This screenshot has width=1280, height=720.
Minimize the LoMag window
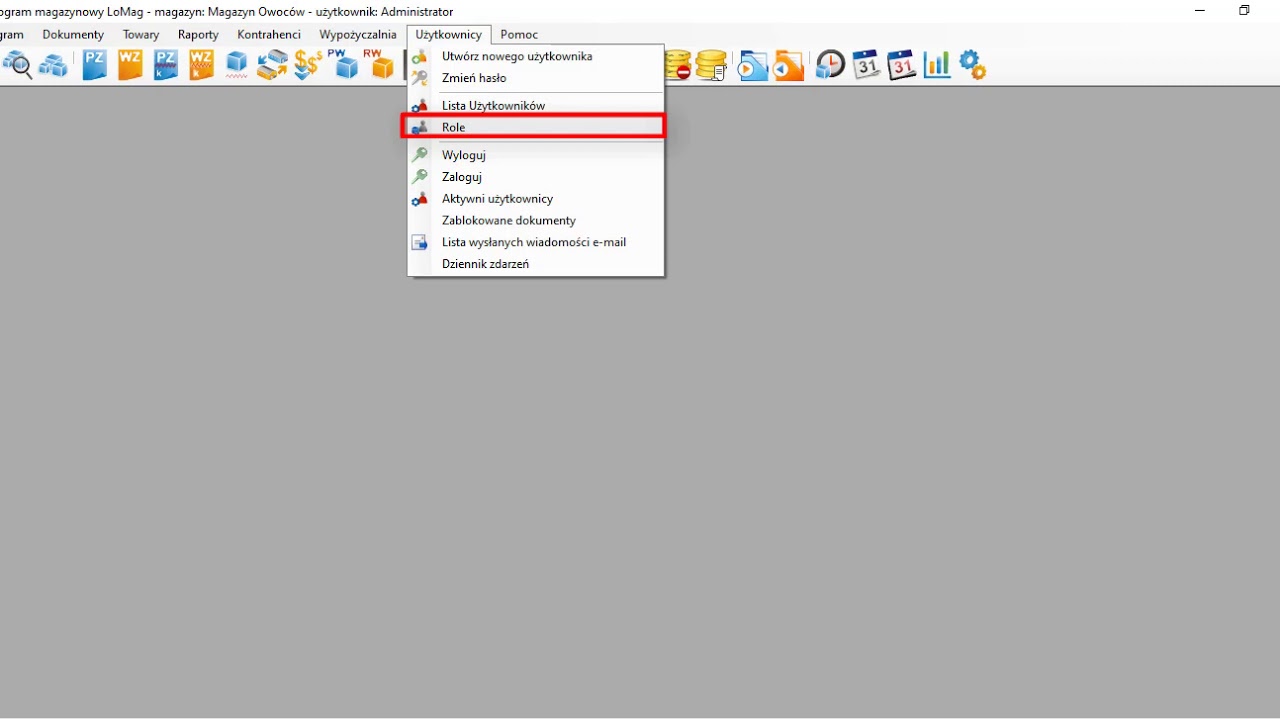coord(1199,11)
